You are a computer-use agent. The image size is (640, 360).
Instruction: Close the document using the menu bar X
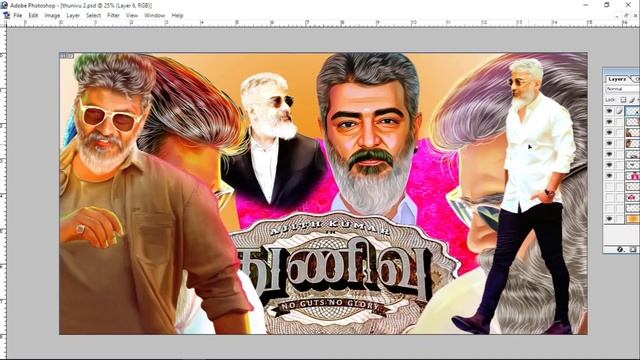[x=636, y=16]
